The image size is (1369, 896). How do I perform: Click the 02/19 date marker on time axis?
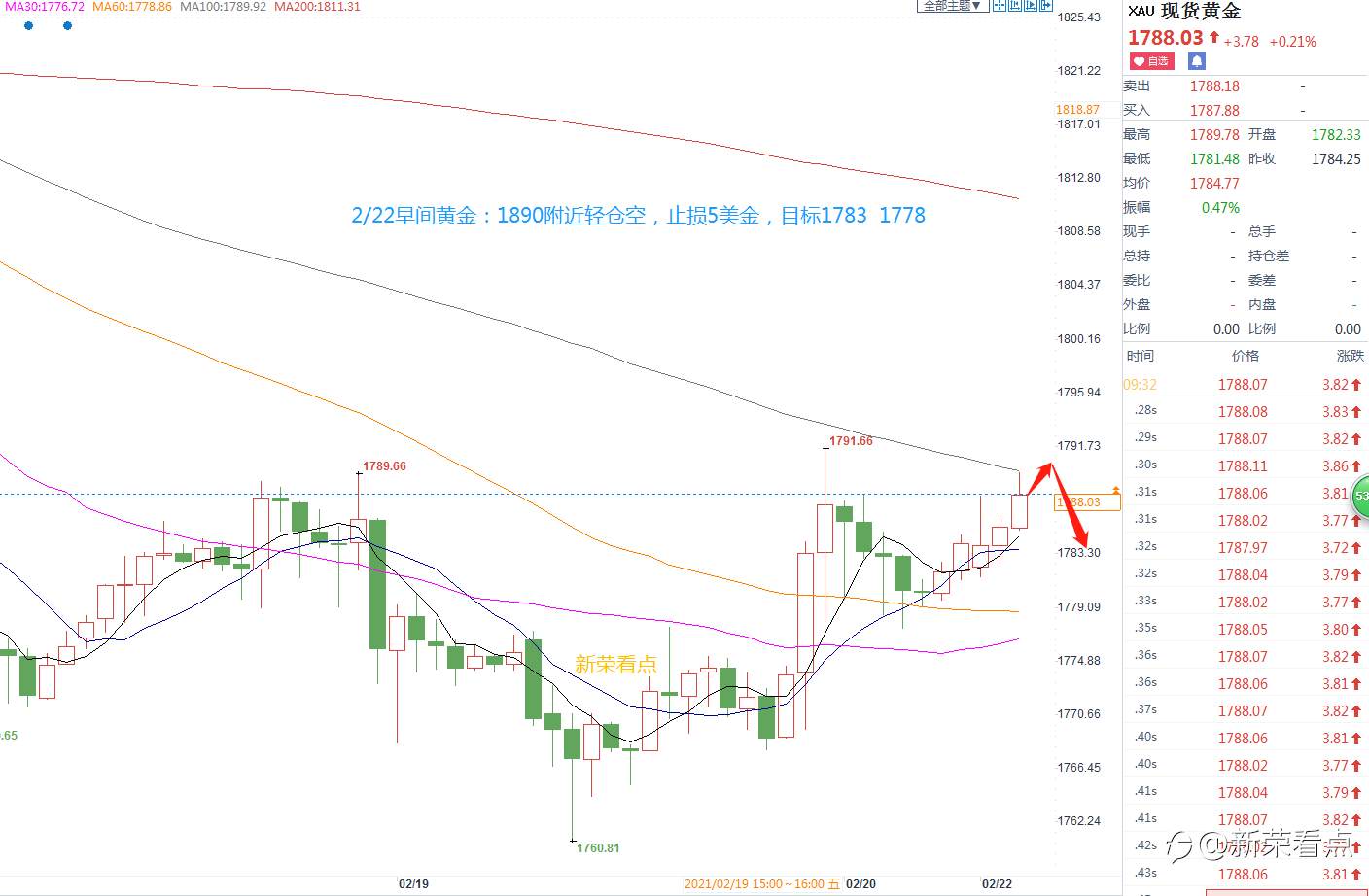click(413, 884)
